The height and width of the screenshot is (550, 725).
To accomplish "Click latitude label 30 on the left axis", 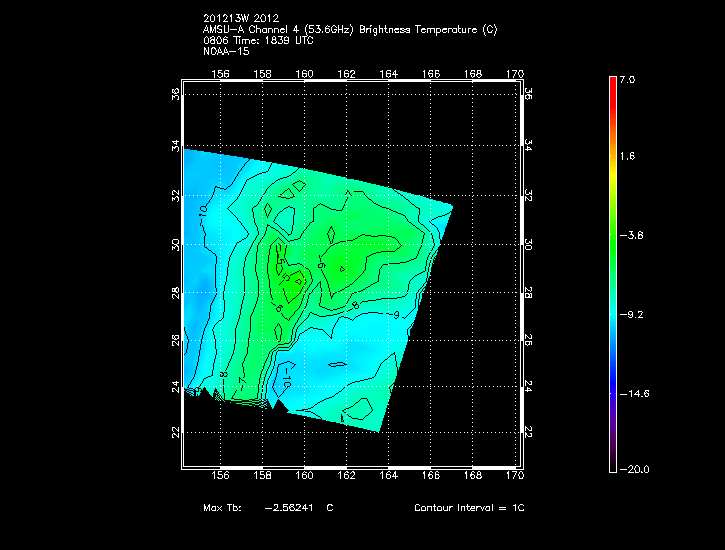I will click(175, 245).
